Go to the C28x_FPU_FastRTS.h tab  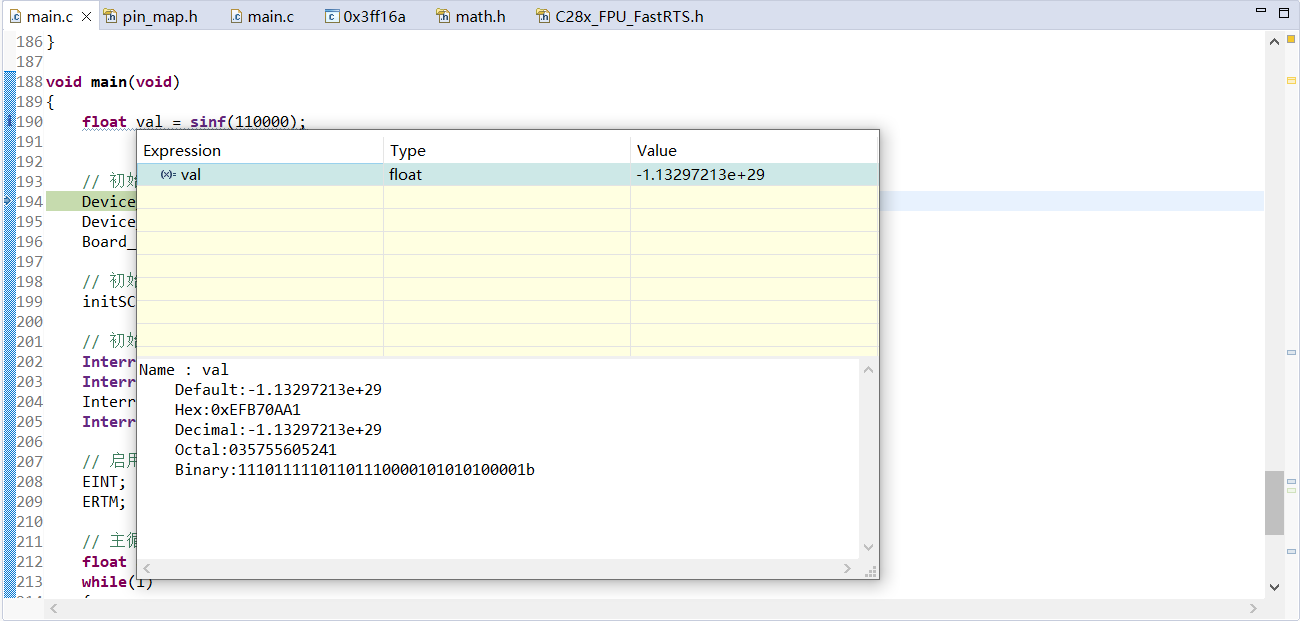pos(628,17)
